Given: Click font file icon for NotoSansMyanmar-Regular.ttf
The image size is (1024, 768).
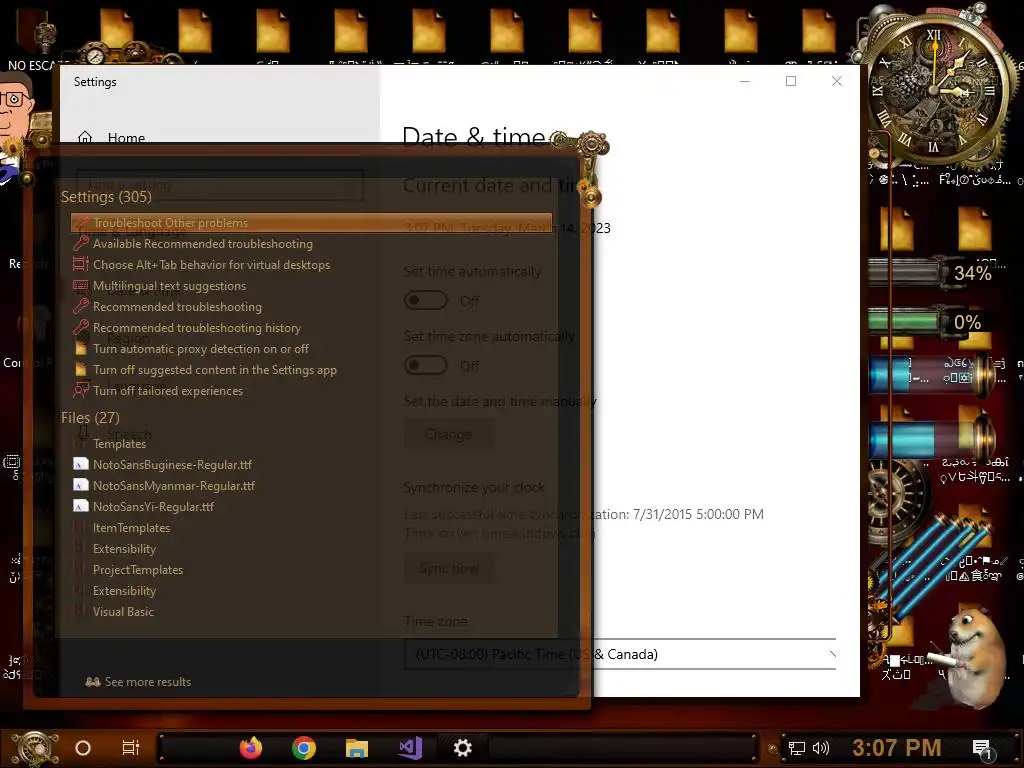Looking at the screenshot, I should click(81, 485).
